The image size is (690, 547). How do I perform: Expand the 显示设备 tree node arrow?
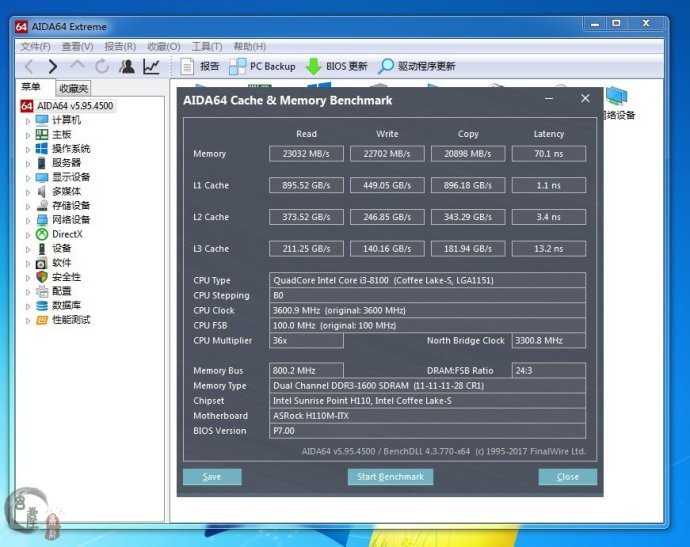click(x=28, y=178)
